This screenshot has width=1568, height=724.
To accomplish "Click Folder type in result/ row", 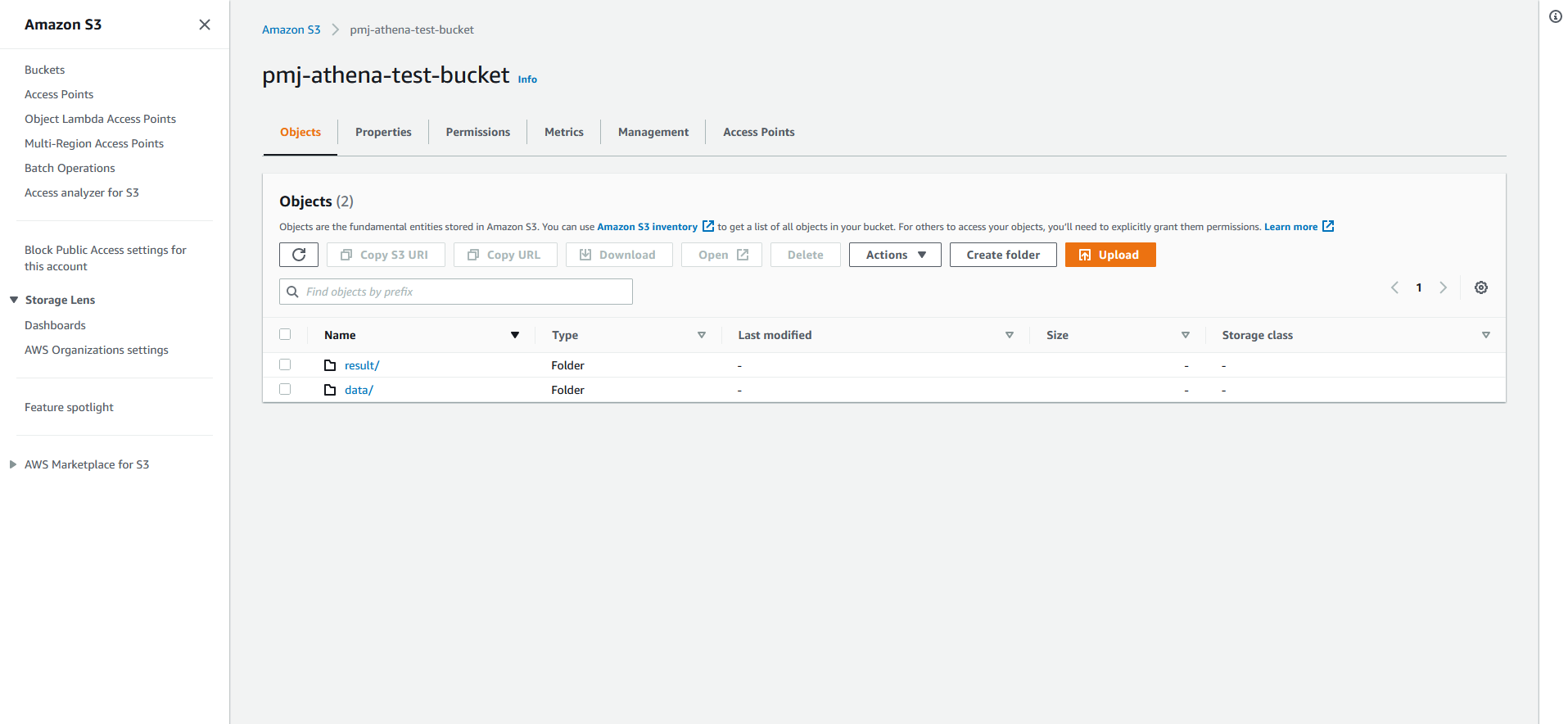I will click(567, 365).
